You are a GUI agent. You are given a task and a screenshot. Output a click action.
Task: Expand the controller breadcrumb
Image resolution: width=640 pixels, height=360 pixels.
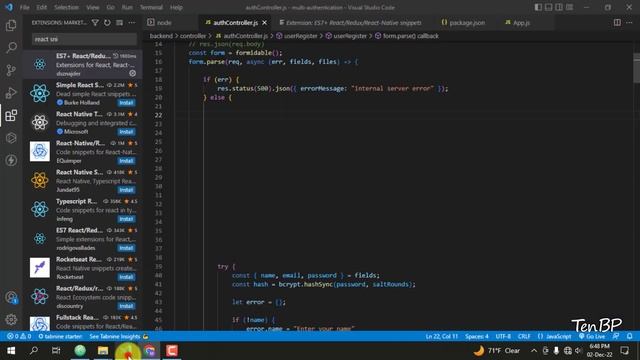[193, 36]
